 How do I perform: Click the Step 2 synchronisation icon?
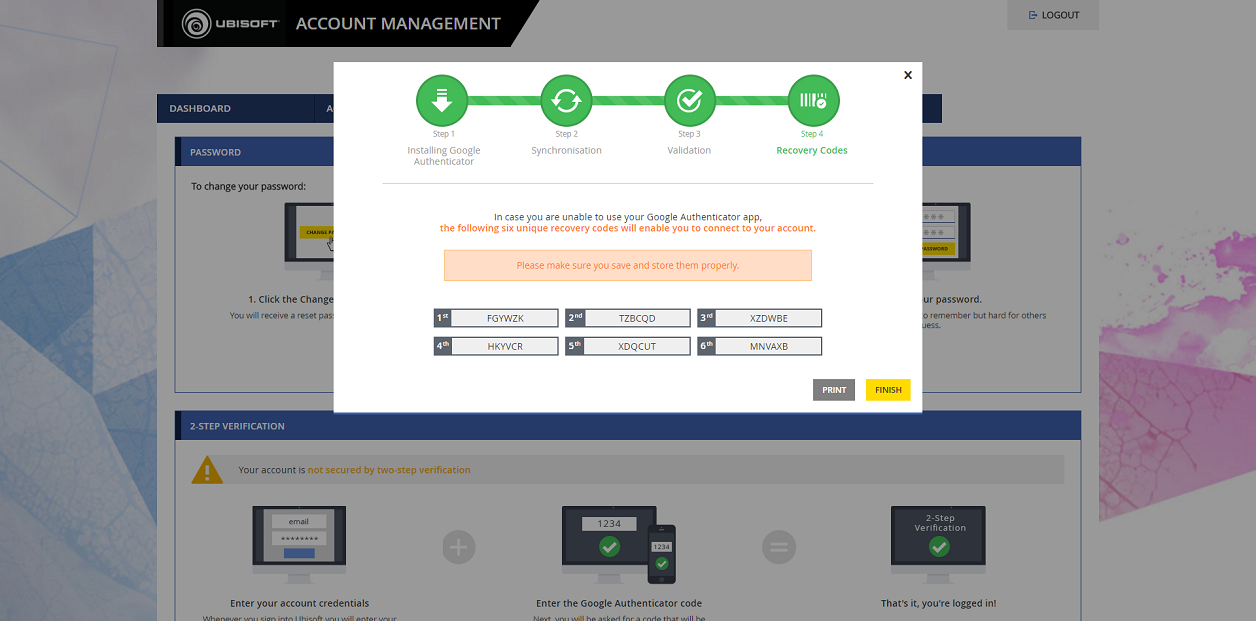(x=566, y=101)
